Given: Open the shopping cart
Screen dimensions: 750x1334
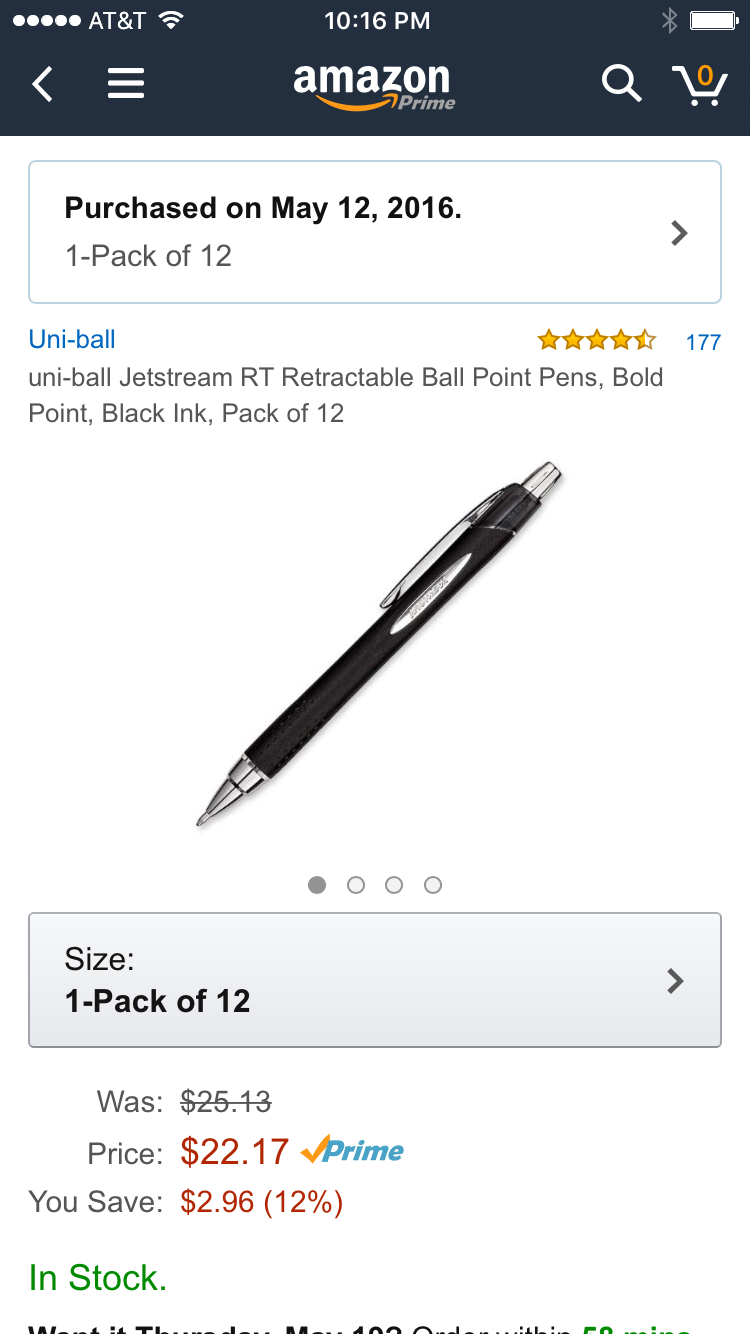Looking at the screenshot, I should point(699,85).
